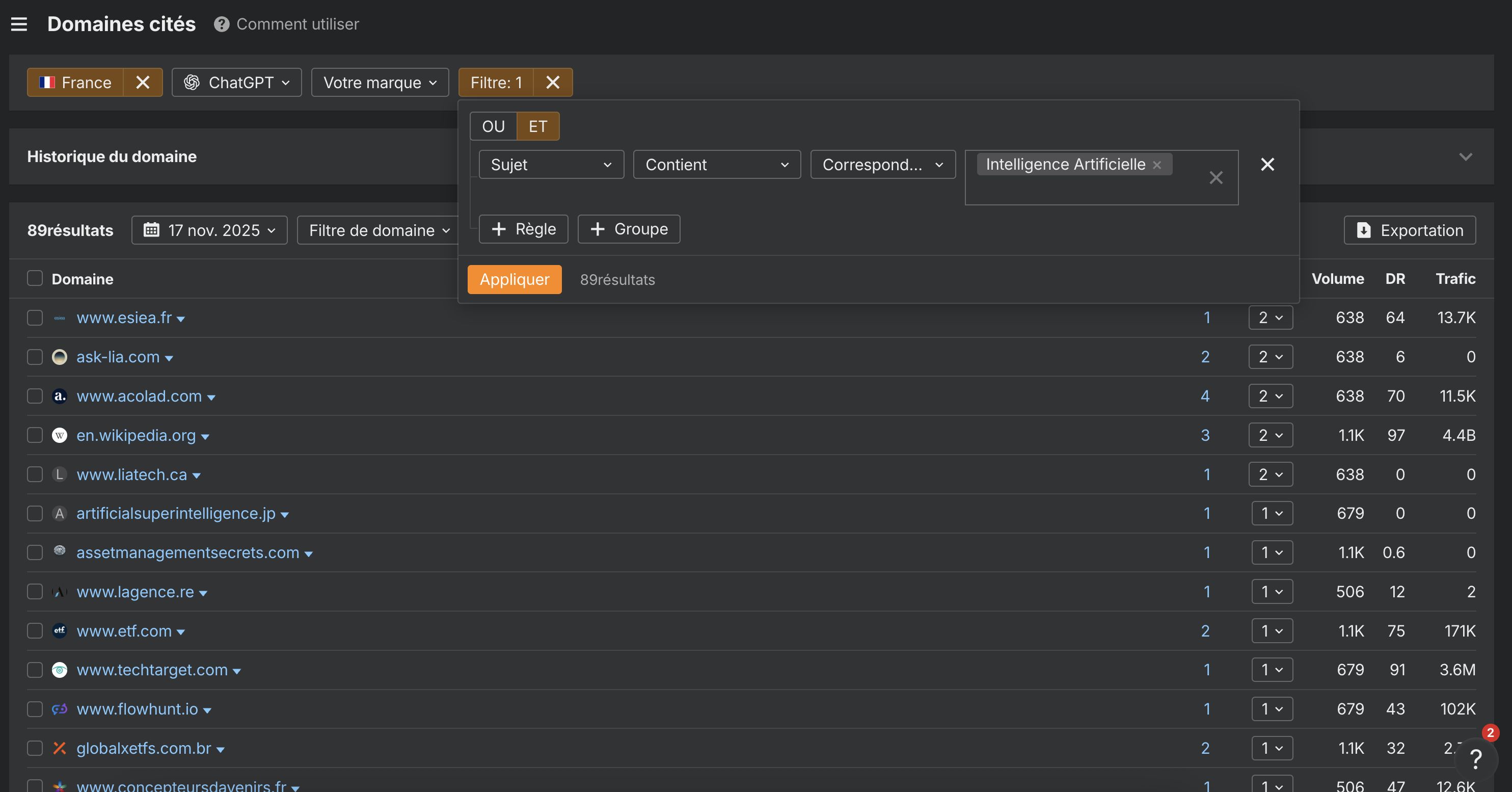Image resolution: width=1512 pixels, height=792 pixels.
Task: Apply the filter with Appliquer
Action: coord(514,279)
